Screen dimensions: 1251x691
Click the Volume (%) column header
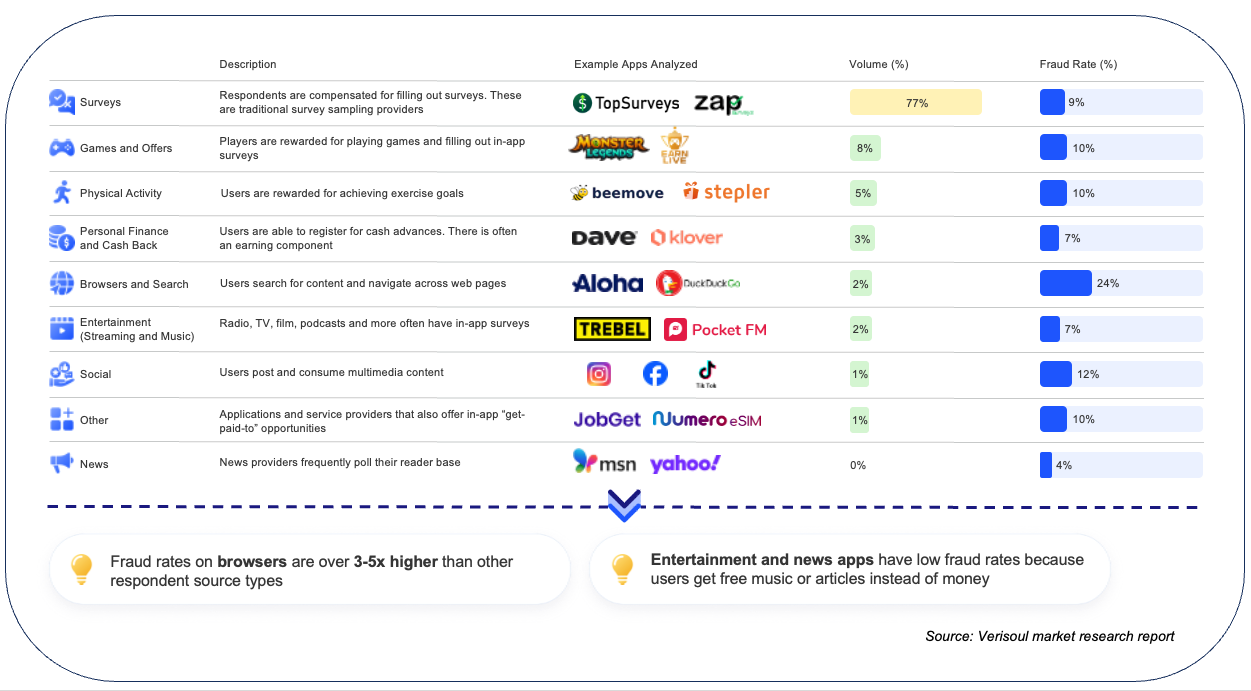point(878,64)
